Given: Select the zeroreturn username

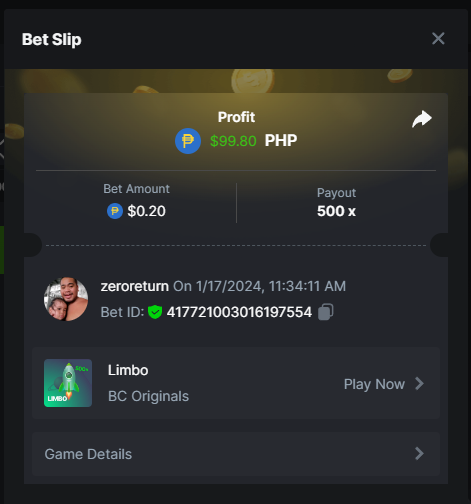Looking at the screenshot, I should (135, 286).
